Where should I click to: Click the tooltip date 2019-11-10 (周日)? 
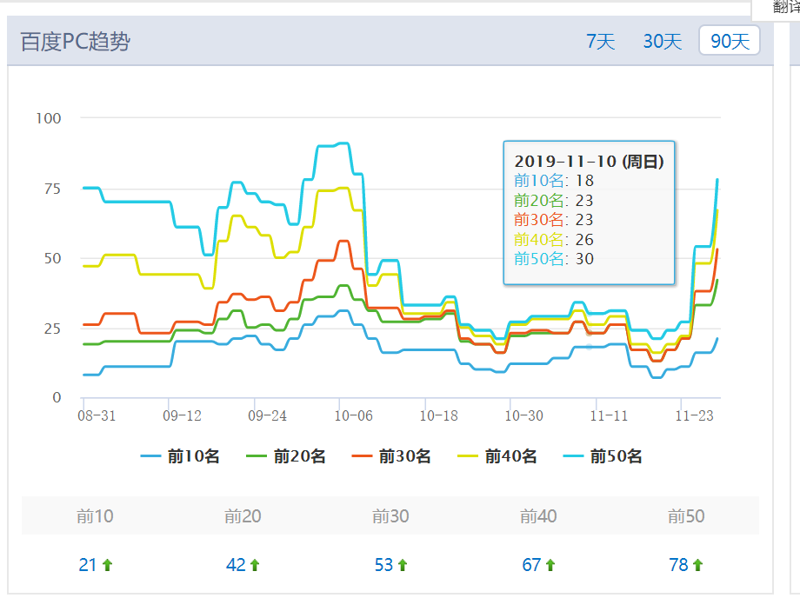point(589,161)
